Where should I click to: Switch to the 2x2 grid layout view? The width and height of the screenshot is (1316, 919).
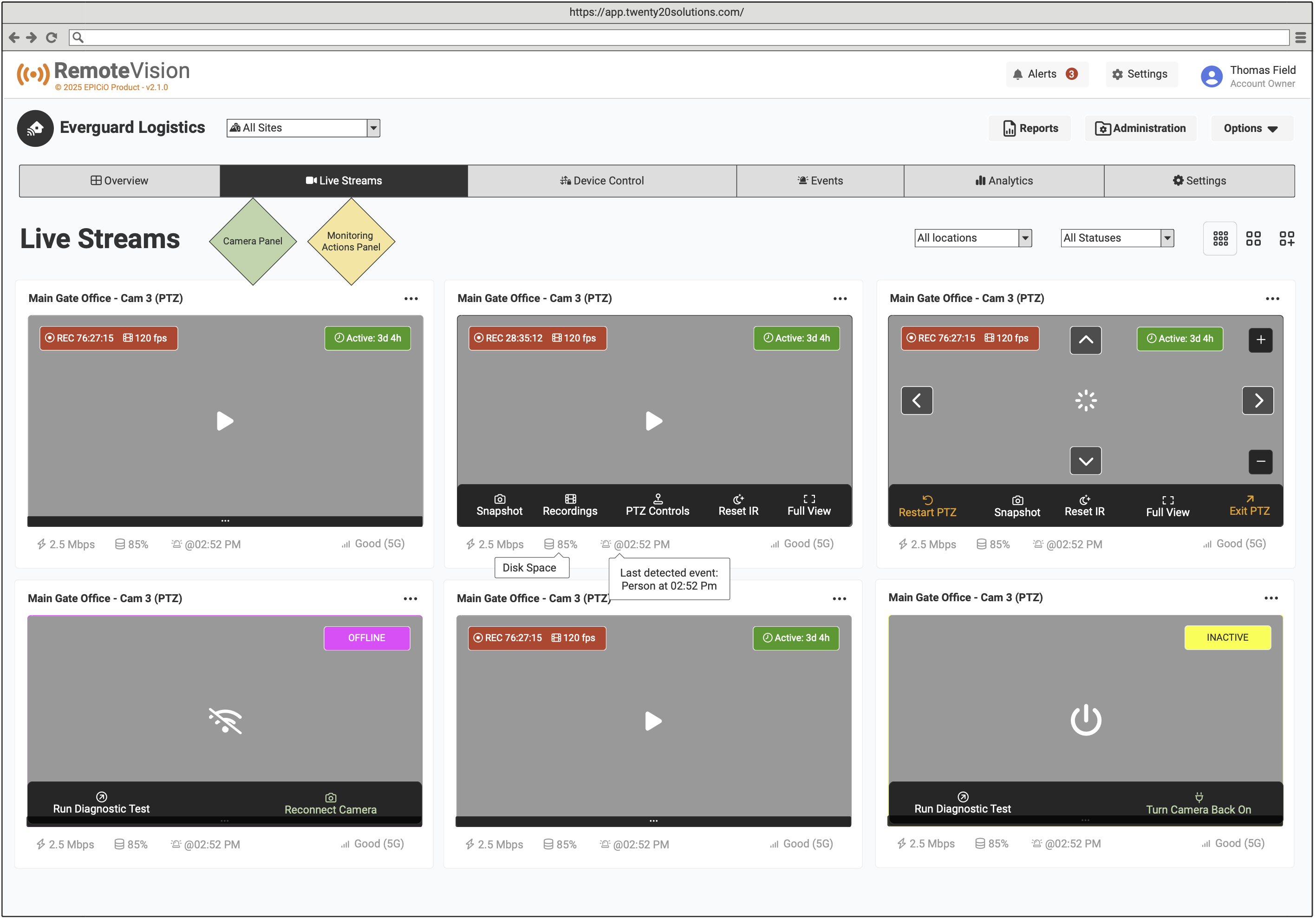[1254, 238]
